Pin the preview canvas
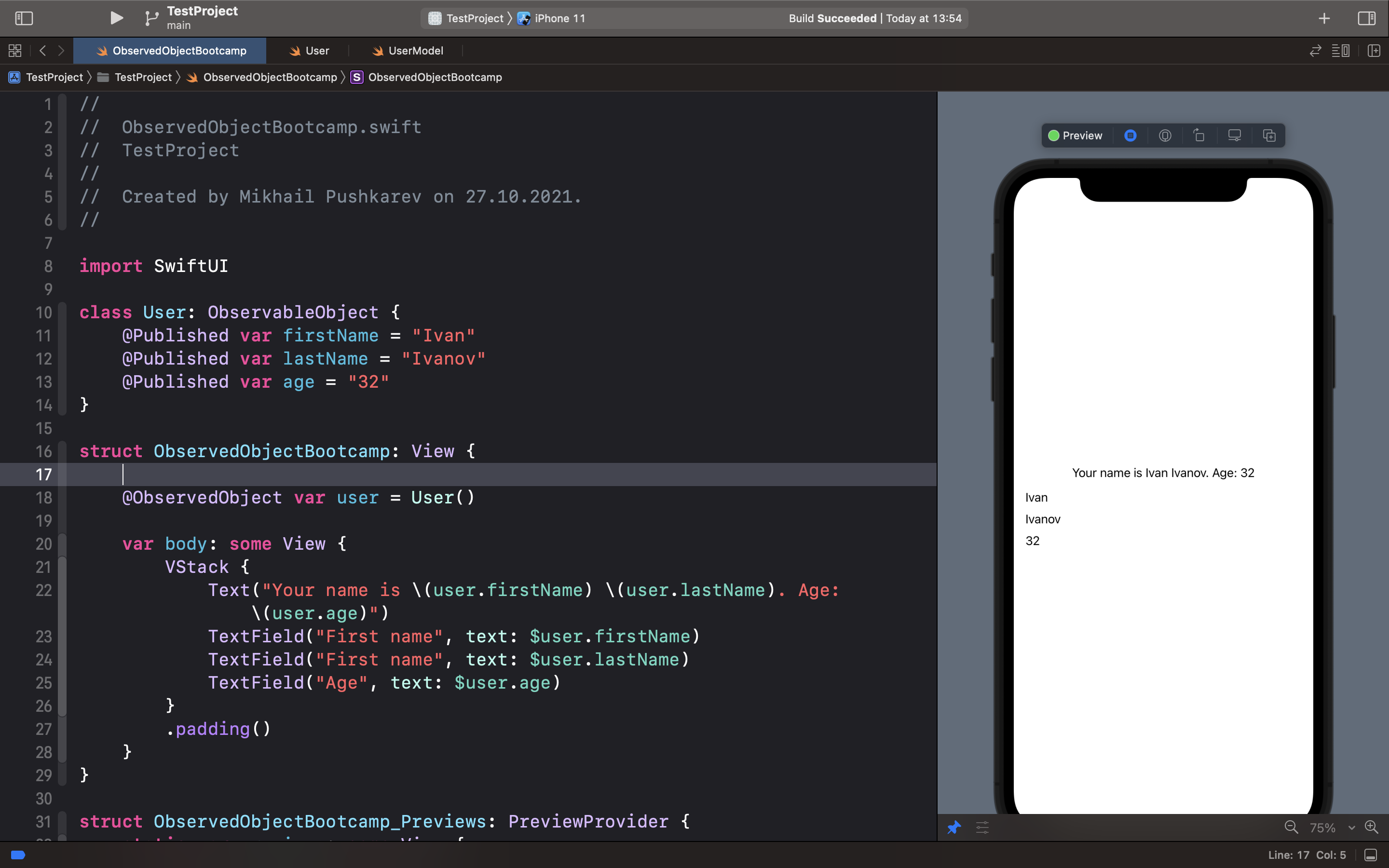This screenshot has height=868, width=1389. pos(953,827)
